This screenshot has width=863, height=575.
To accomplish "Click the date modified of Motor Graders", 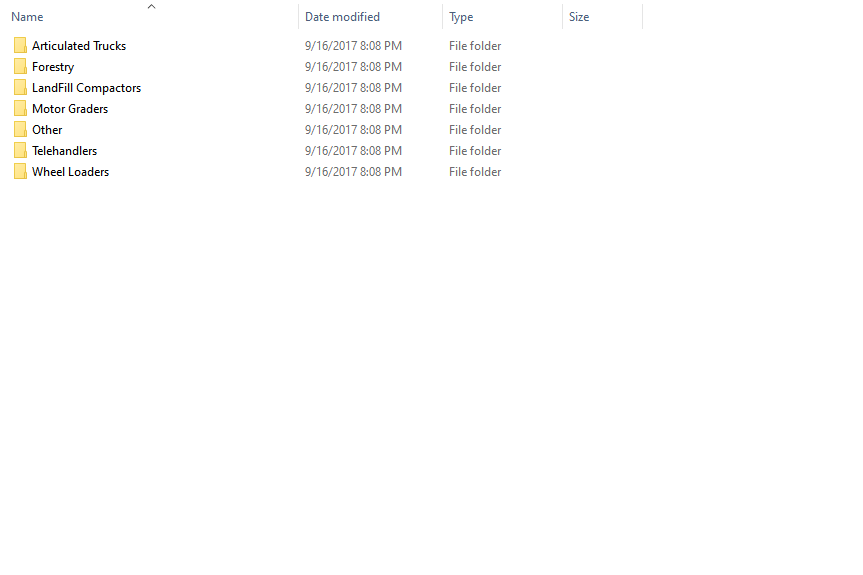I will coord(353,108).
